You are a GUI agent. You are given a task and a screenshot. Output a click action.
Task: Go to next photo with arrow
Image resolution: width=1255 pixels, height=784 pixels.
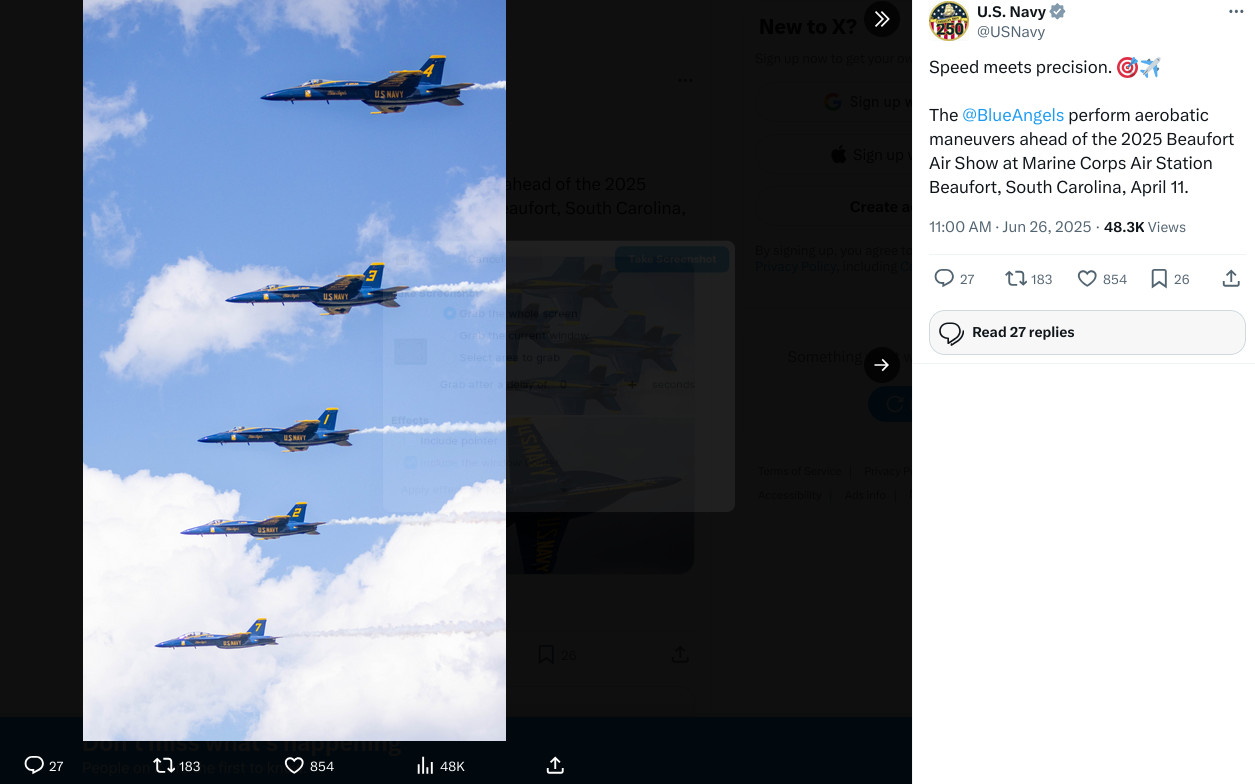881,365
